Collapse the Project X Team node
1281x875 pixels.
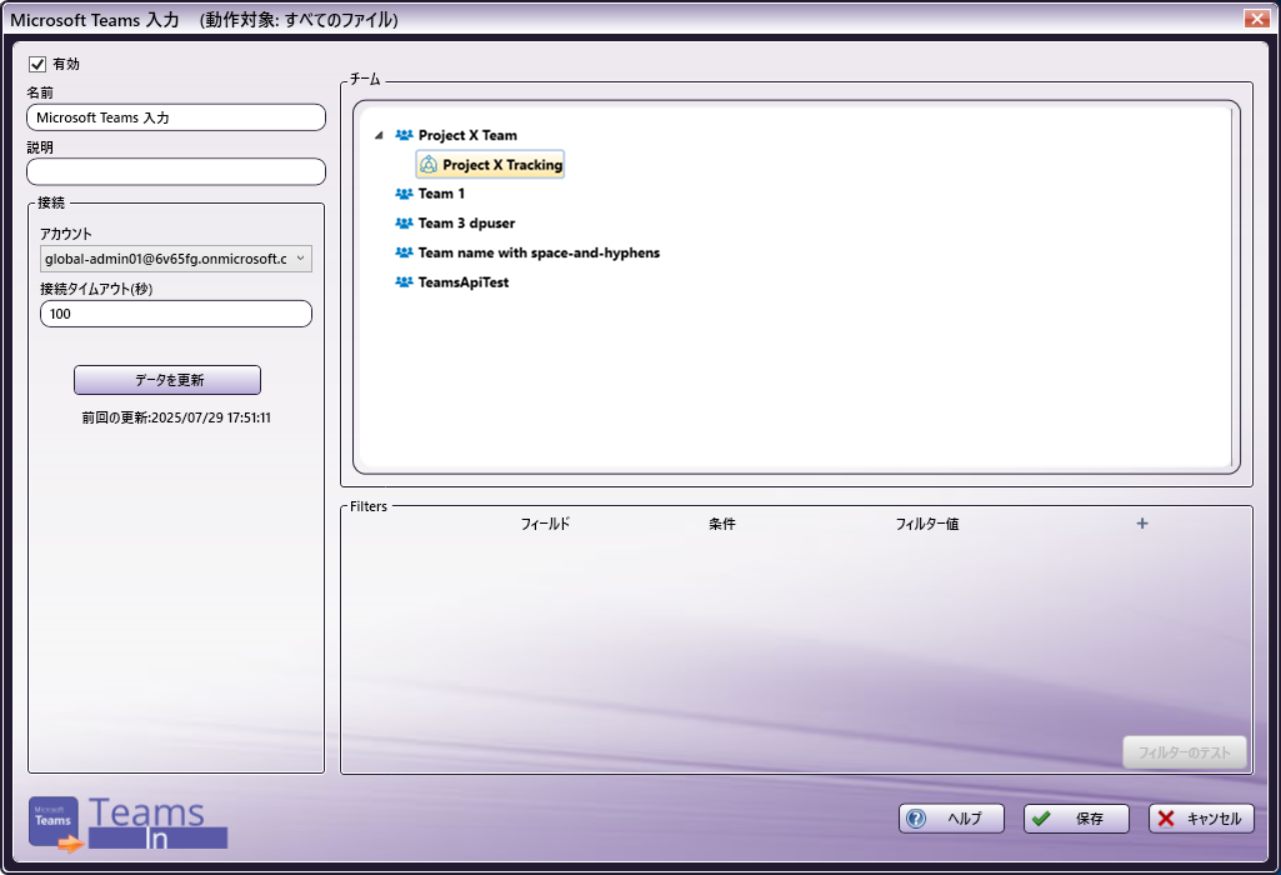pyautogui.click(x=379, y=135)
